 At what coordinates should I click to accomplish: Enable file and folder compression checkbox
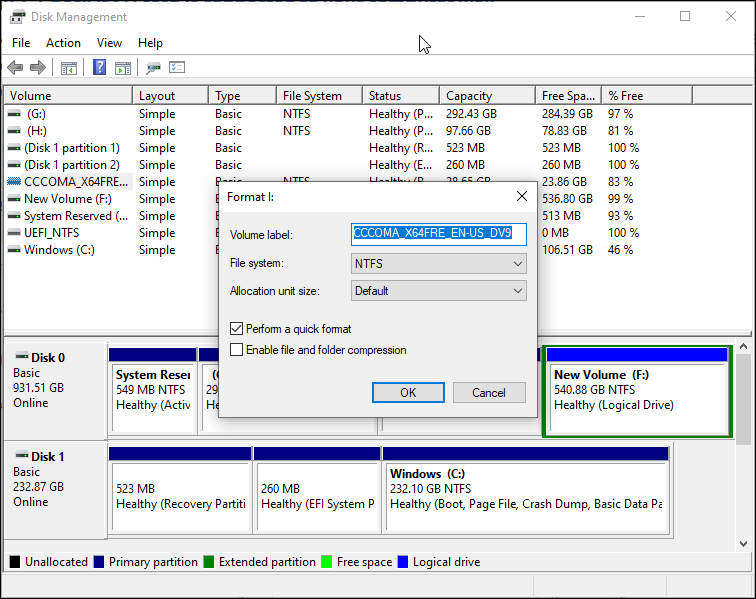pyautogui.click(x=237, y=350)
